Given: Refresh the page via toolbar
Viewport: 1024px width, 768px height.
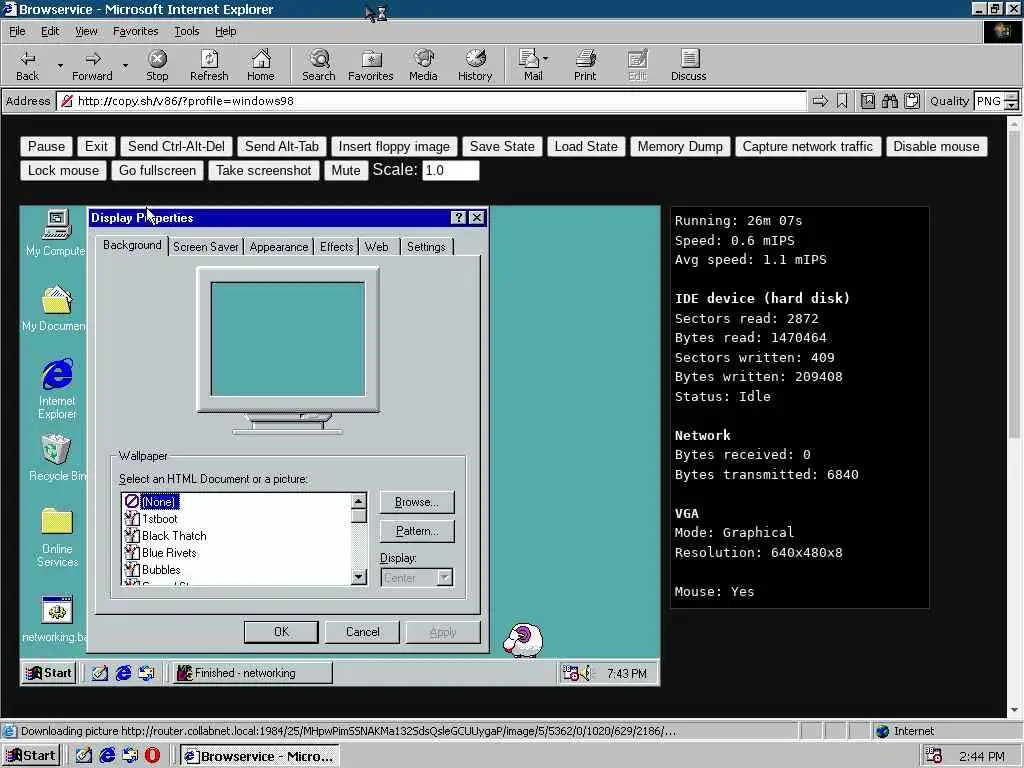Looking at the screenshot, I should [209, 65].
